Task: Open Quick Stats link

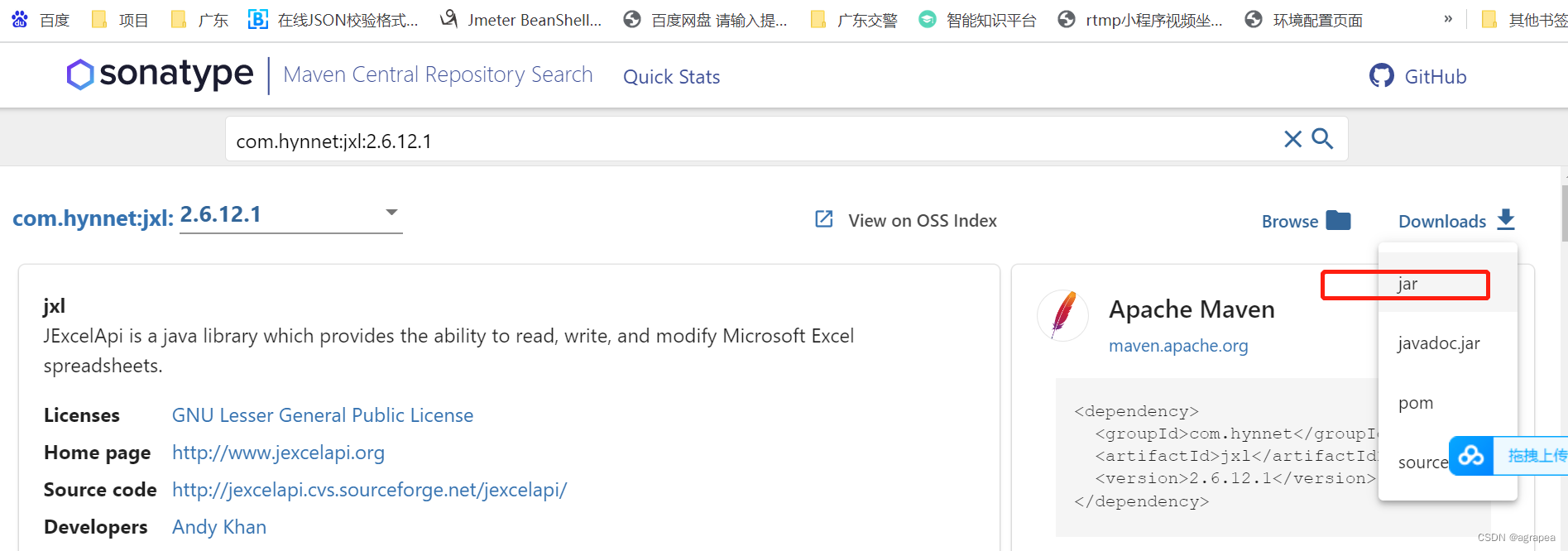Action: pyautogui.click(x=671, y=77)
